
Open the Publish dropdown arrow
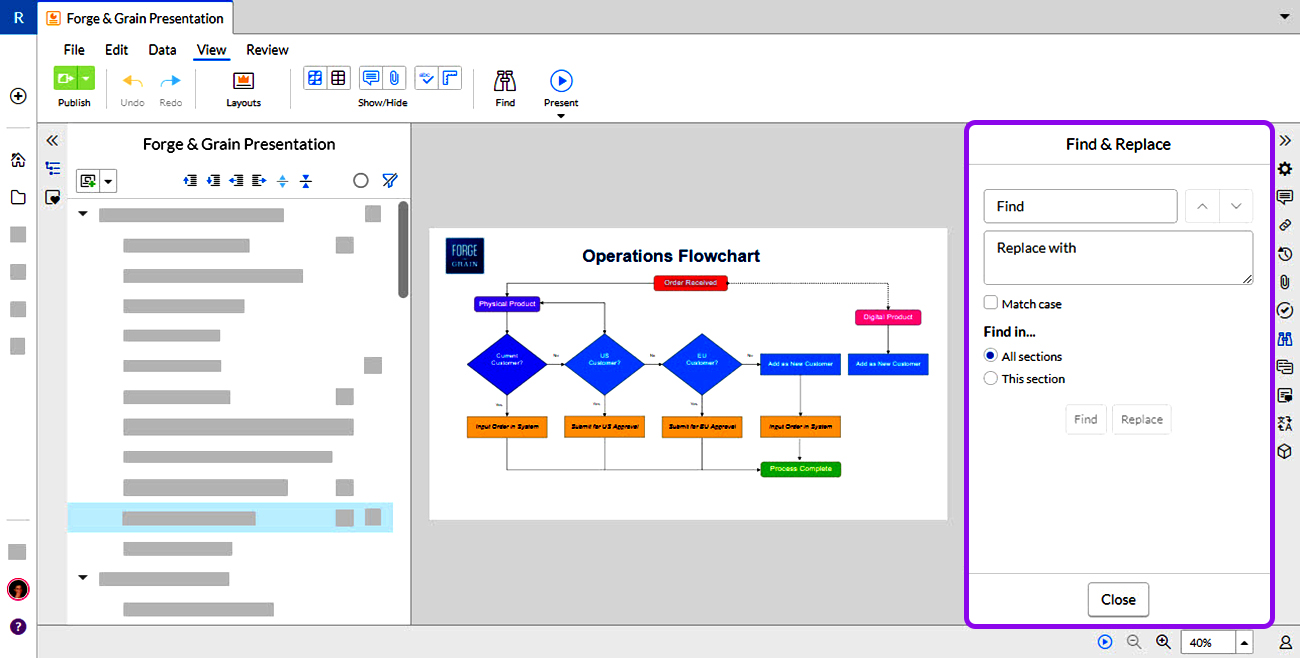86,79
